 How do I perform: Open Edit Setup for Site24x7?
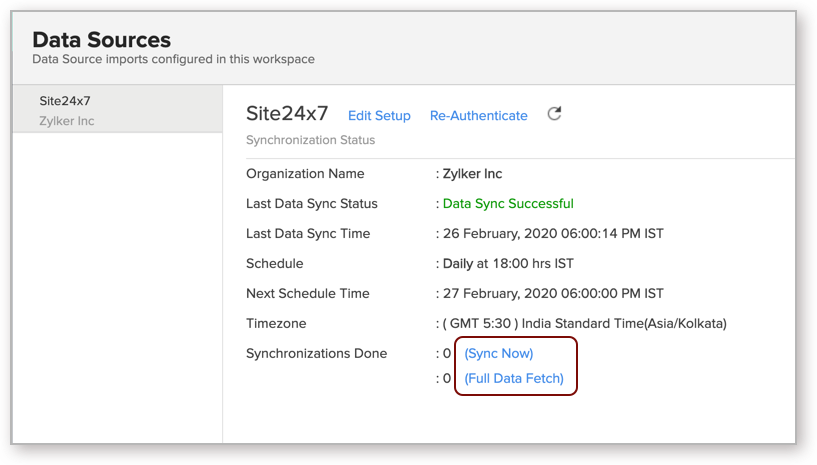tap(379, 116)
